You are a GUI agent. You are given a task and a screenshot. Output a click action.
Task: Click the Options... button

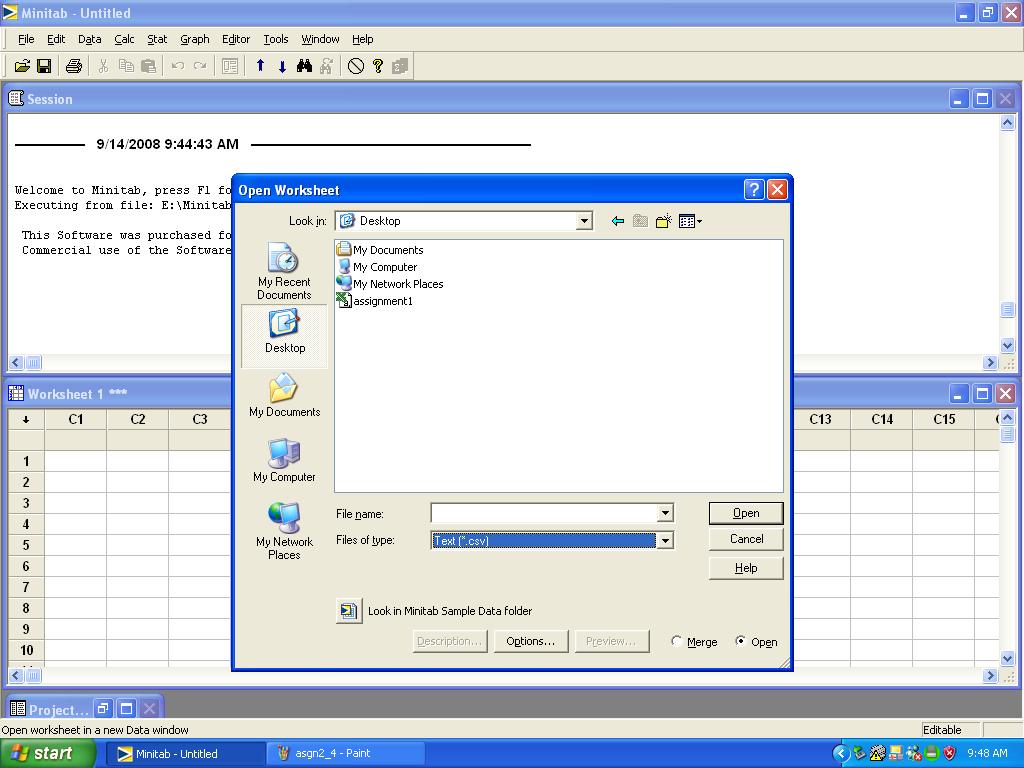pyautogui.click(x=530, y=641)
